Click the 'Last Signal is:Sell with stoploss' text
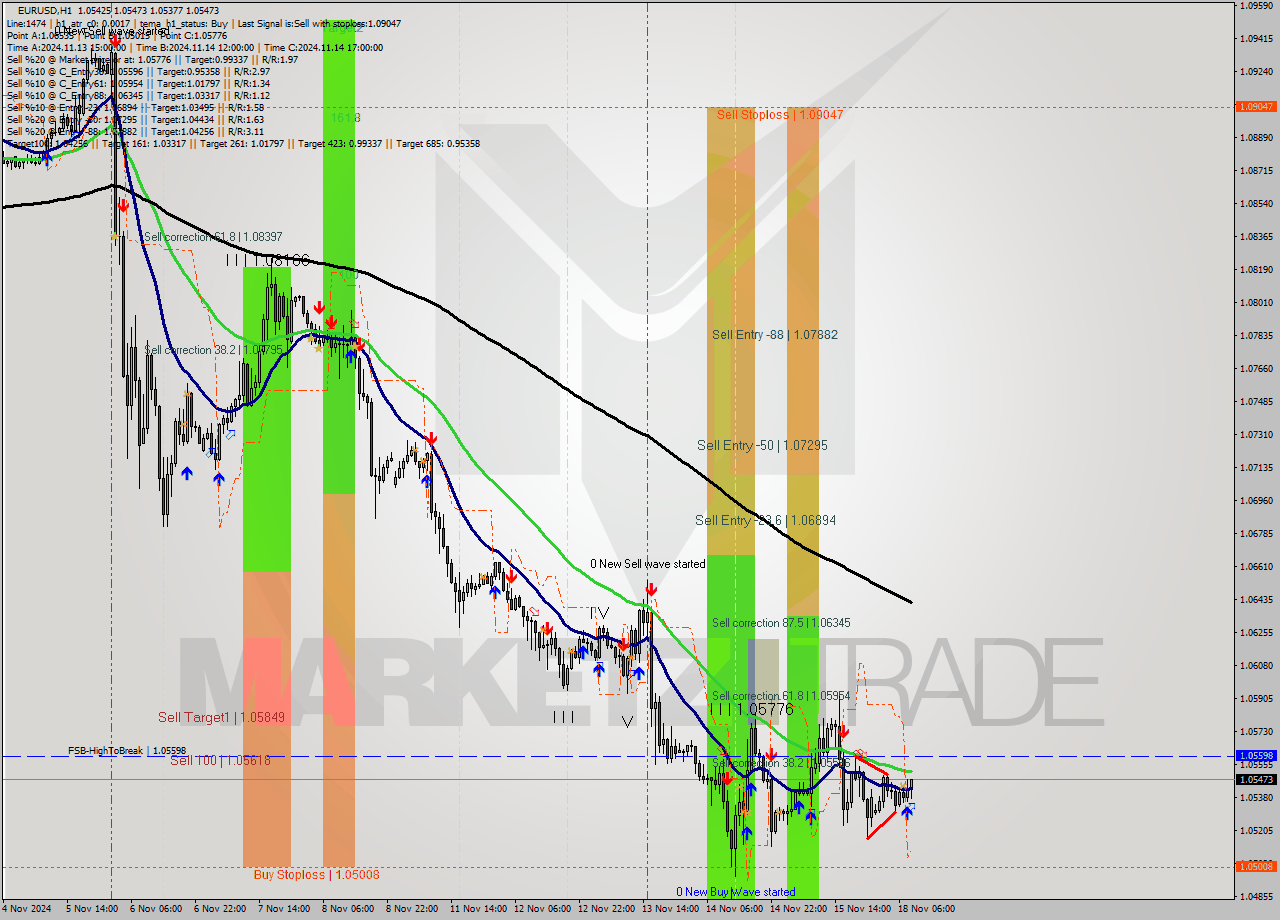Image resolution: width=1280 pixels, height=920 pixels. click(x=301, y=23)
